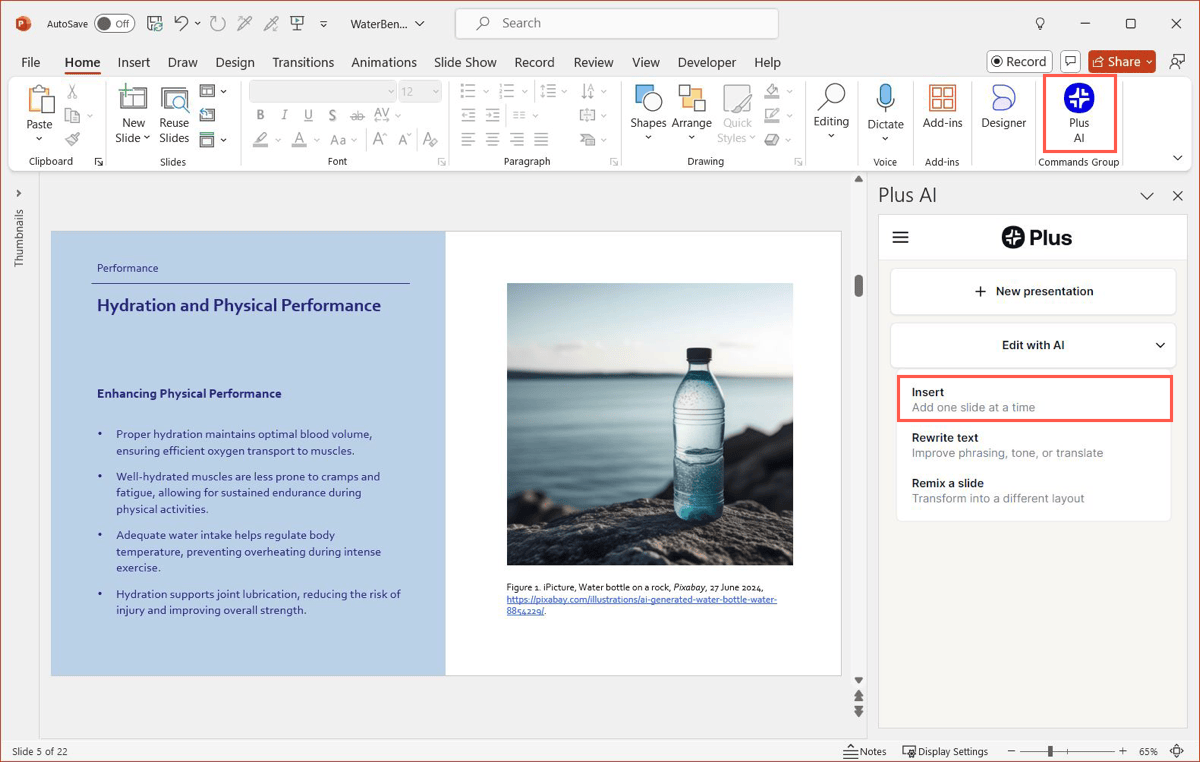
Task: Open the Arrange options
Action: coord(691,113)
